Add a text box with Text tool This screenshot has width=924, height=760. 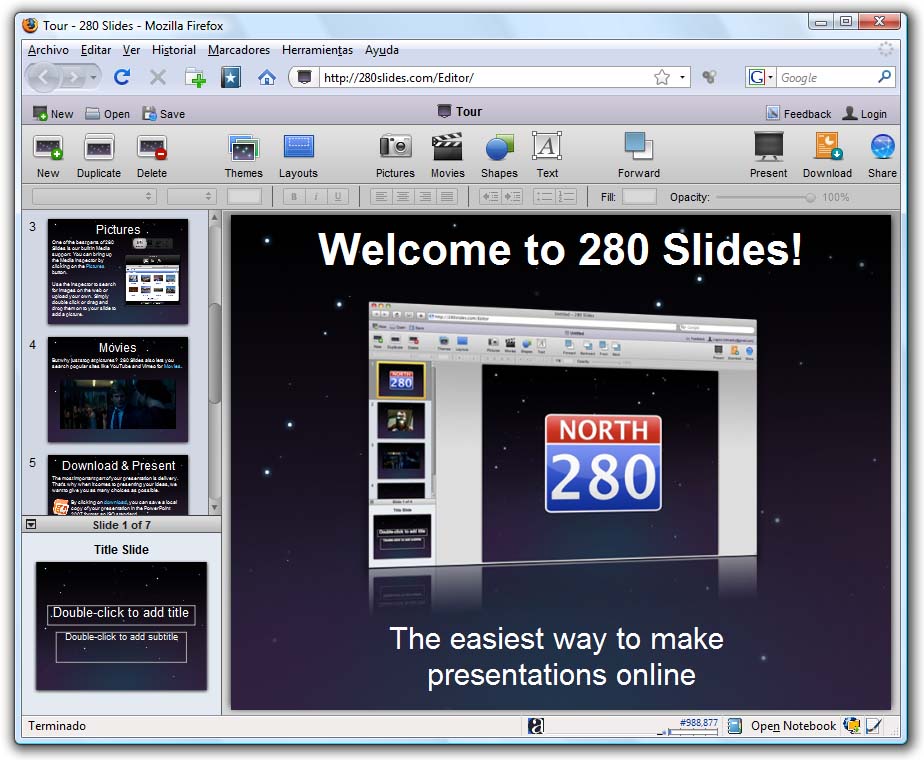pos(547,156)
